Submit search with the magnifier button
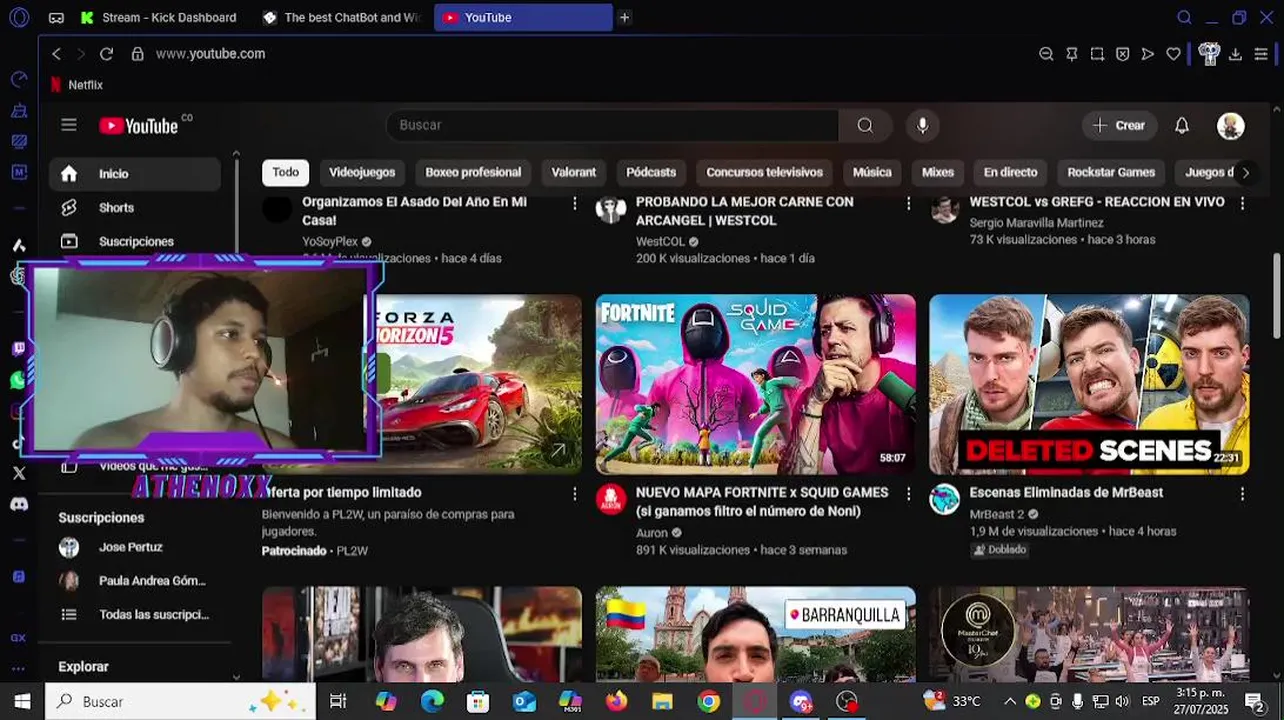This screenshot has width=1284, height=720. click(x=865, y=125)
